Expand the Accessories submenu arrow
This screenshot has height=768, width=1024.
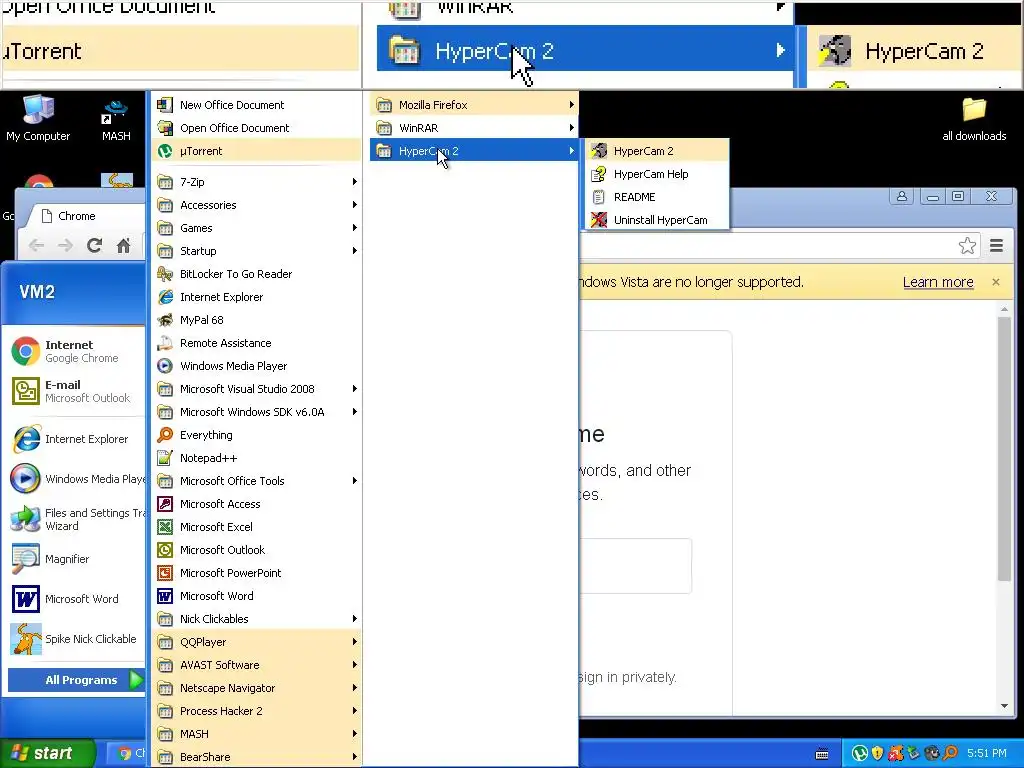pos(355,205)
